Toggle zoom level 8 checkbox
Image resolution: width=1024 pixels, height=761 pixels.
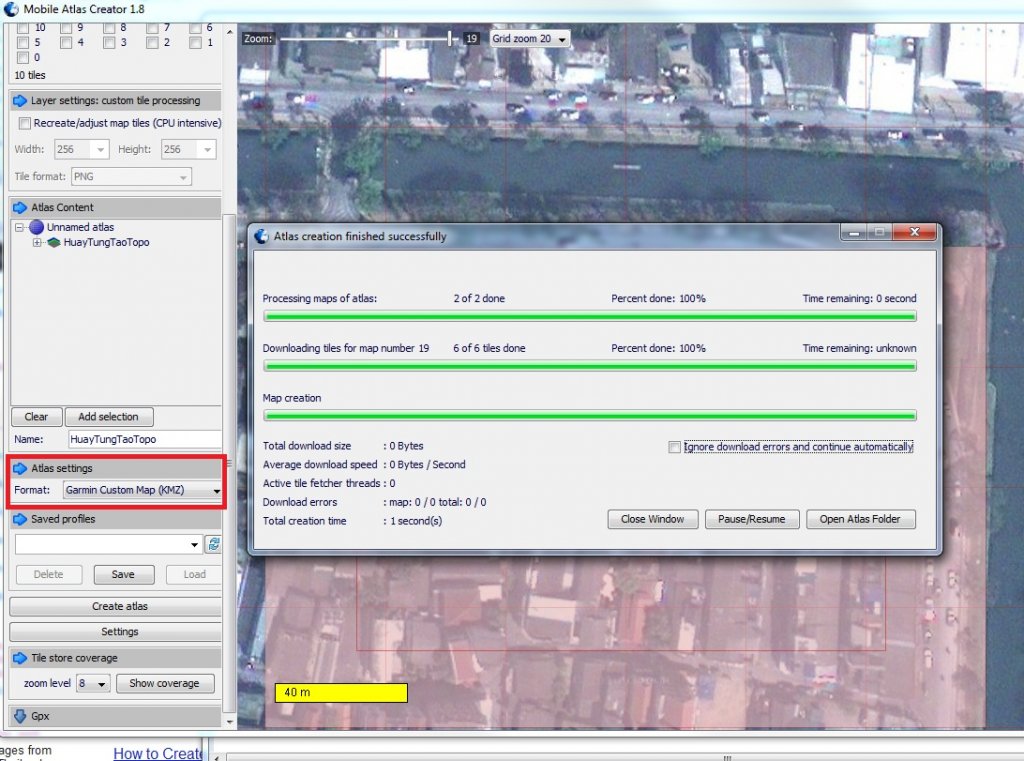109,28
